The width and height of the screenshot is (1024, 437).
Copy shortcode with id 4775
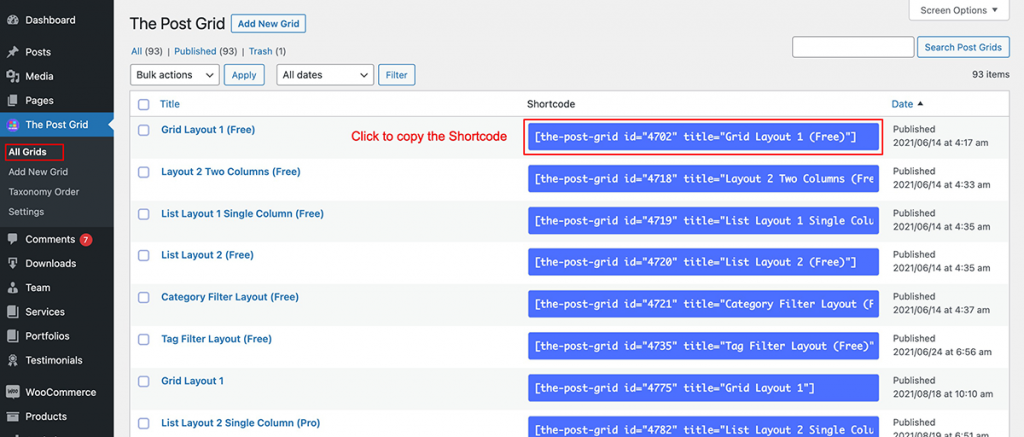[x=703, y=388]
